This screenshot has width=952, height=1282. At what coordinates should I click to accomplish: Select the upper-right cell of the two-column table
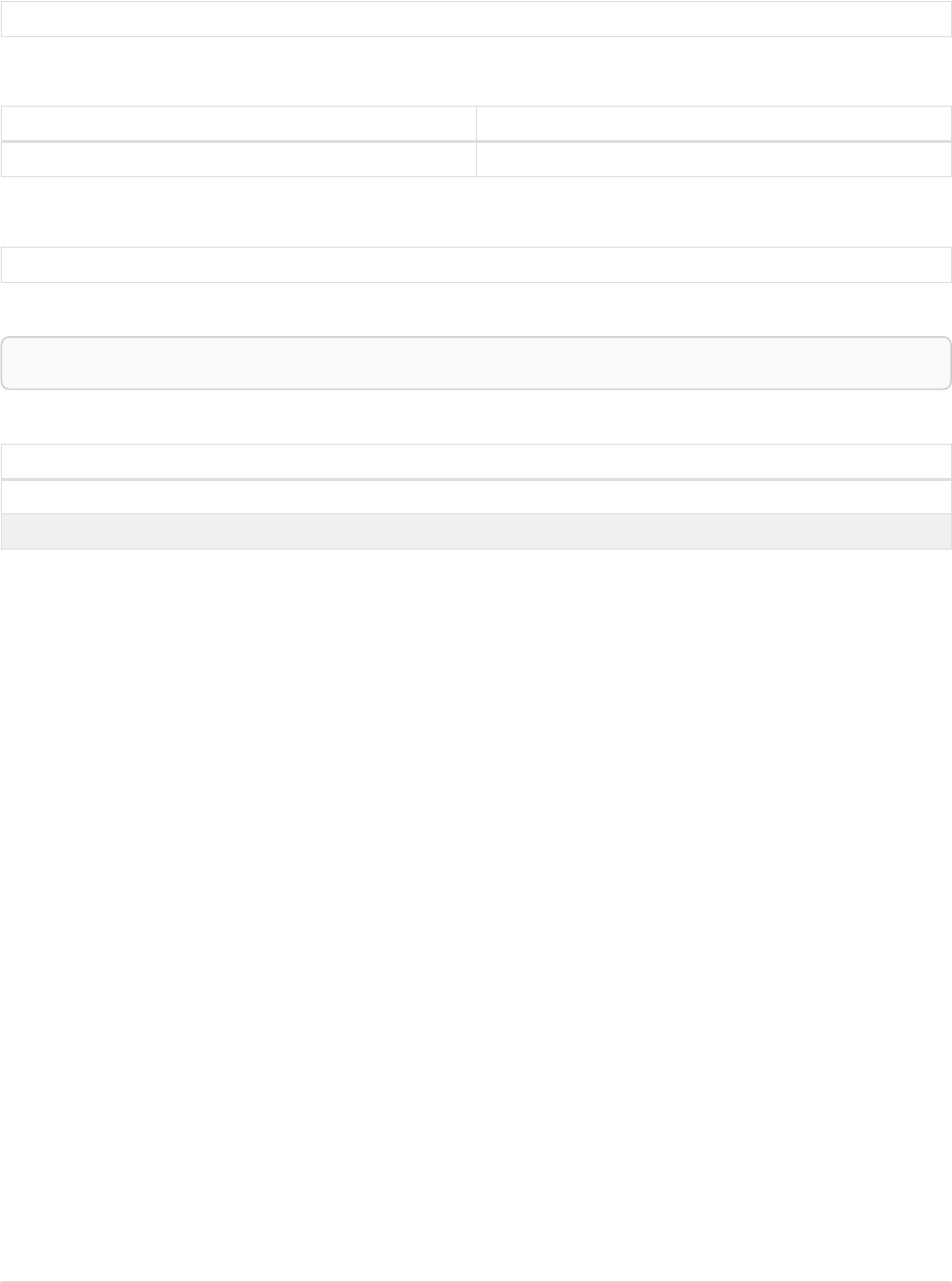[x=714, y=124]
